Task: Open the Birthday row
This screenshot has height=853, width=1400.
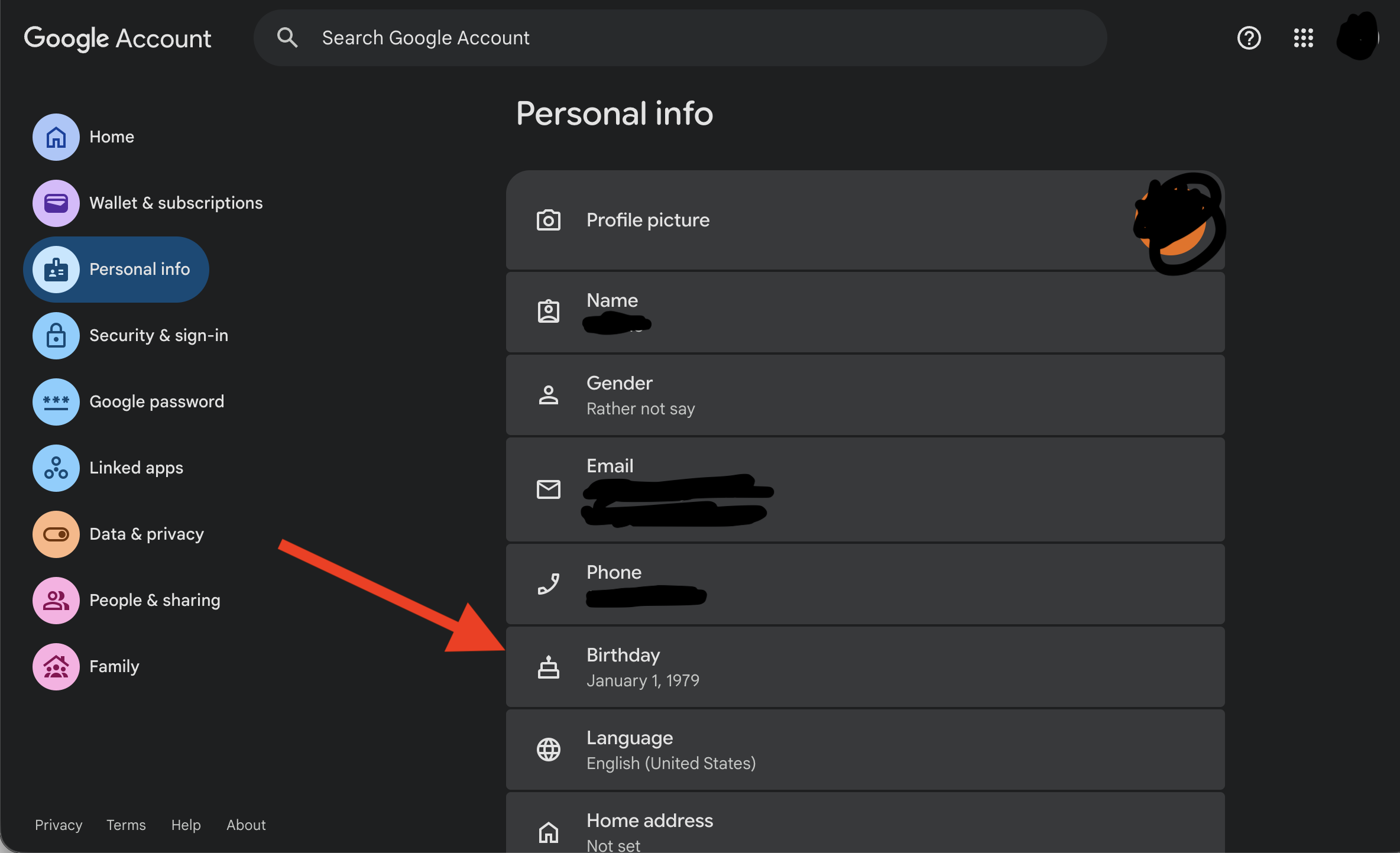Action: (865, 667)
